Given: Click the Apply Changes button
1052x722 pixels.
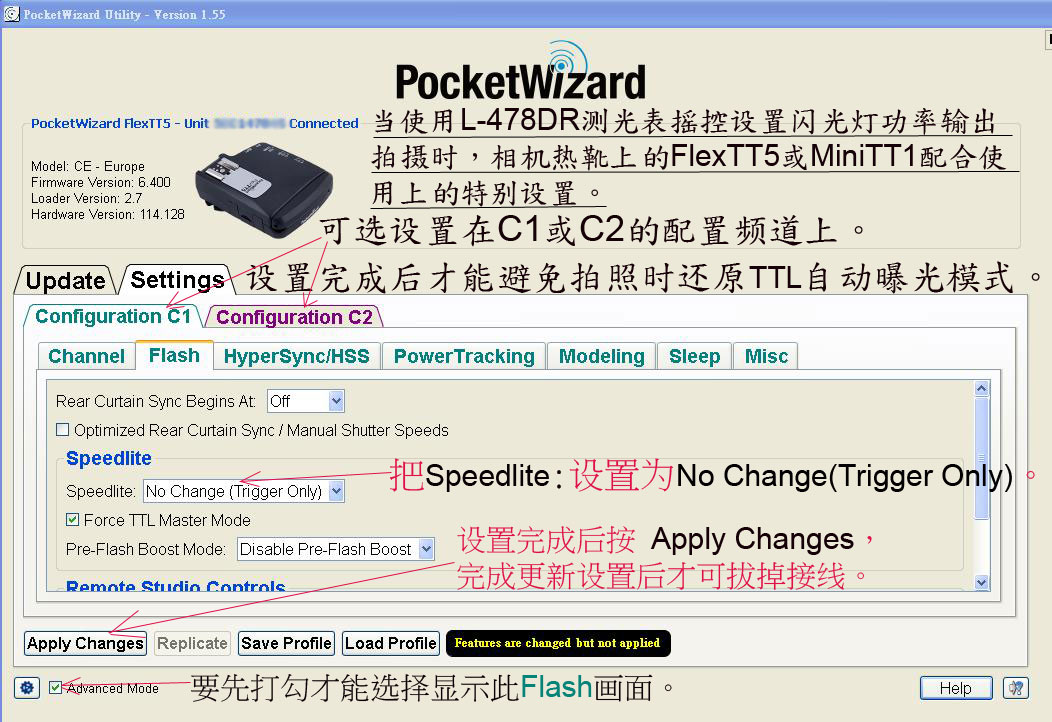Looking at the screenshot, I should (x=85, y=643).
